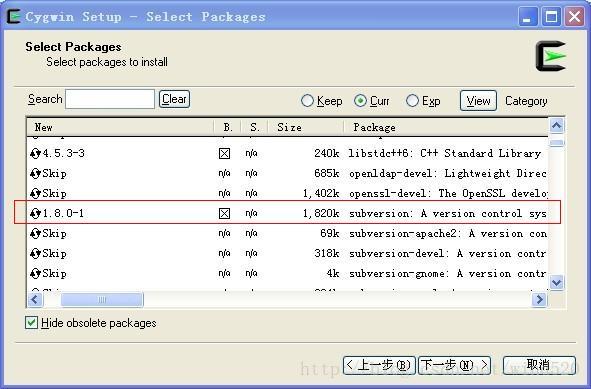Click the 685k size cell
591x389 pixels.
pos(327,173)
